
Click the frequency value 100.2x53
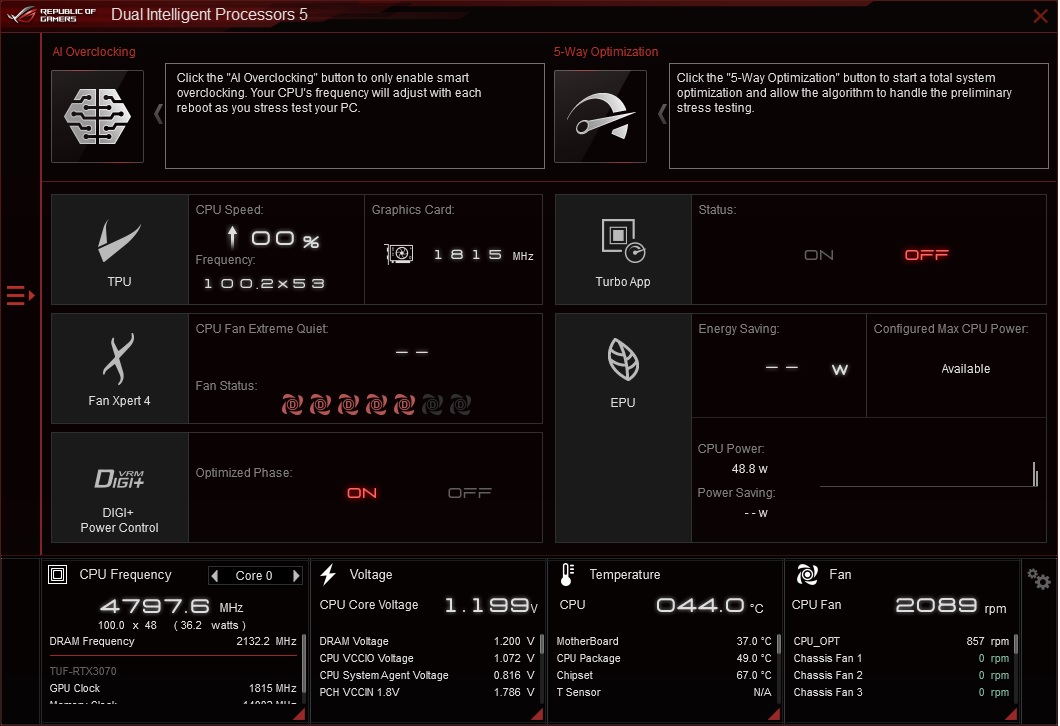(x=264, y=283)
